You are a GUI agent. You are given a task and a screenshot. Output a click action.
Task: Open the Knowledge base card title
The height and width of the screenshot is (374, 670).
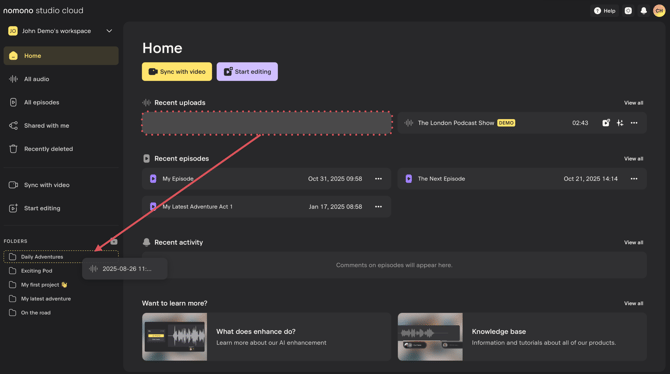[x=499, y=332]
